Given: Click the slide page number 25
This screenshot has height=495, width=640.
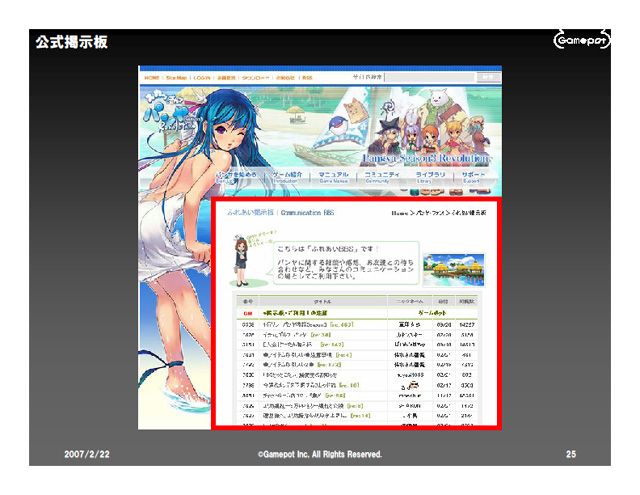Looking at the screenshot, I should click(571, 454).
